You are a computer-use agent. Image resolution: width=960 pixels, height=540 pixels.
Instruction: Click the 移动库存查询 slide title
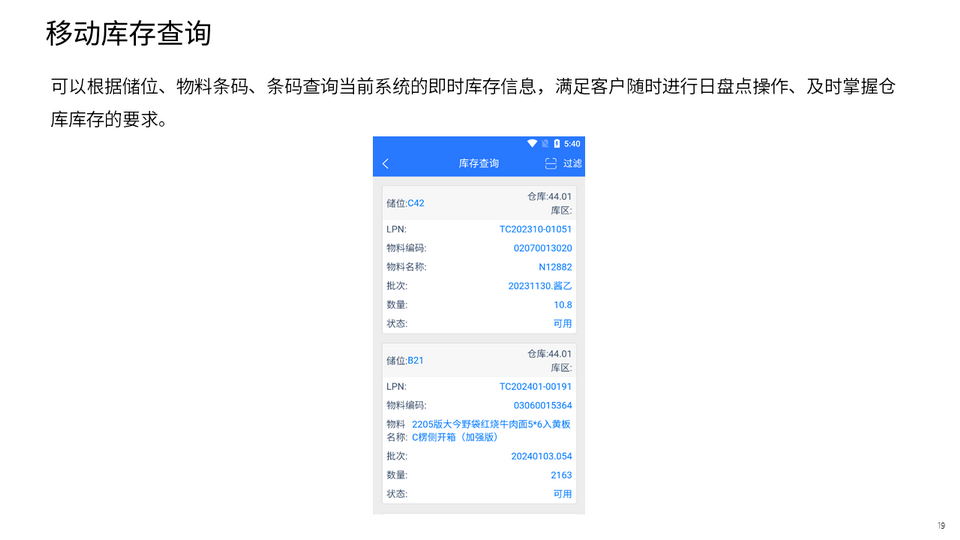[128, 33]
